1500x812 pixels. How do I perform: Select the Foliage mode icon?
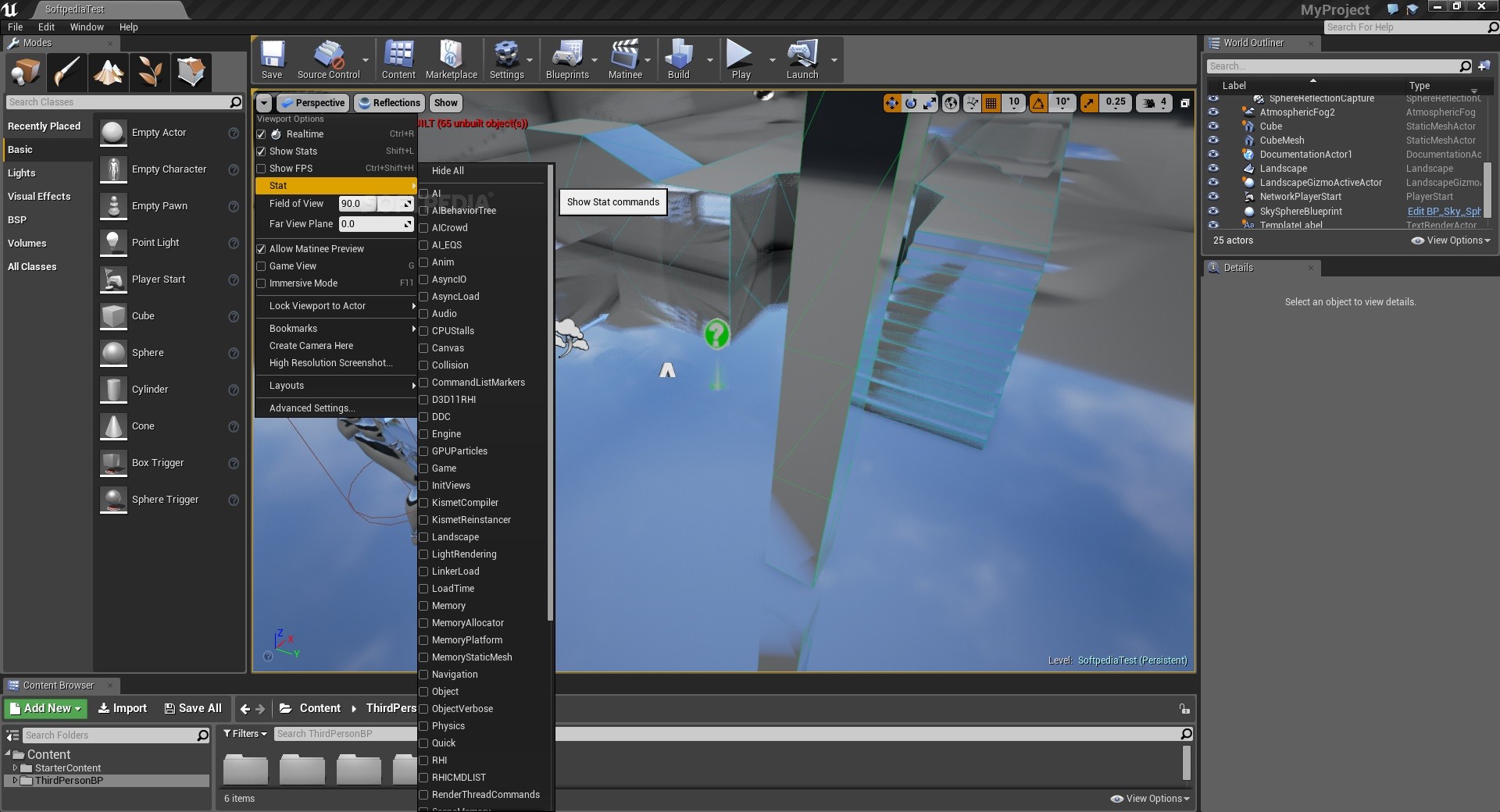pyautogui.click(x=150, y=72)
